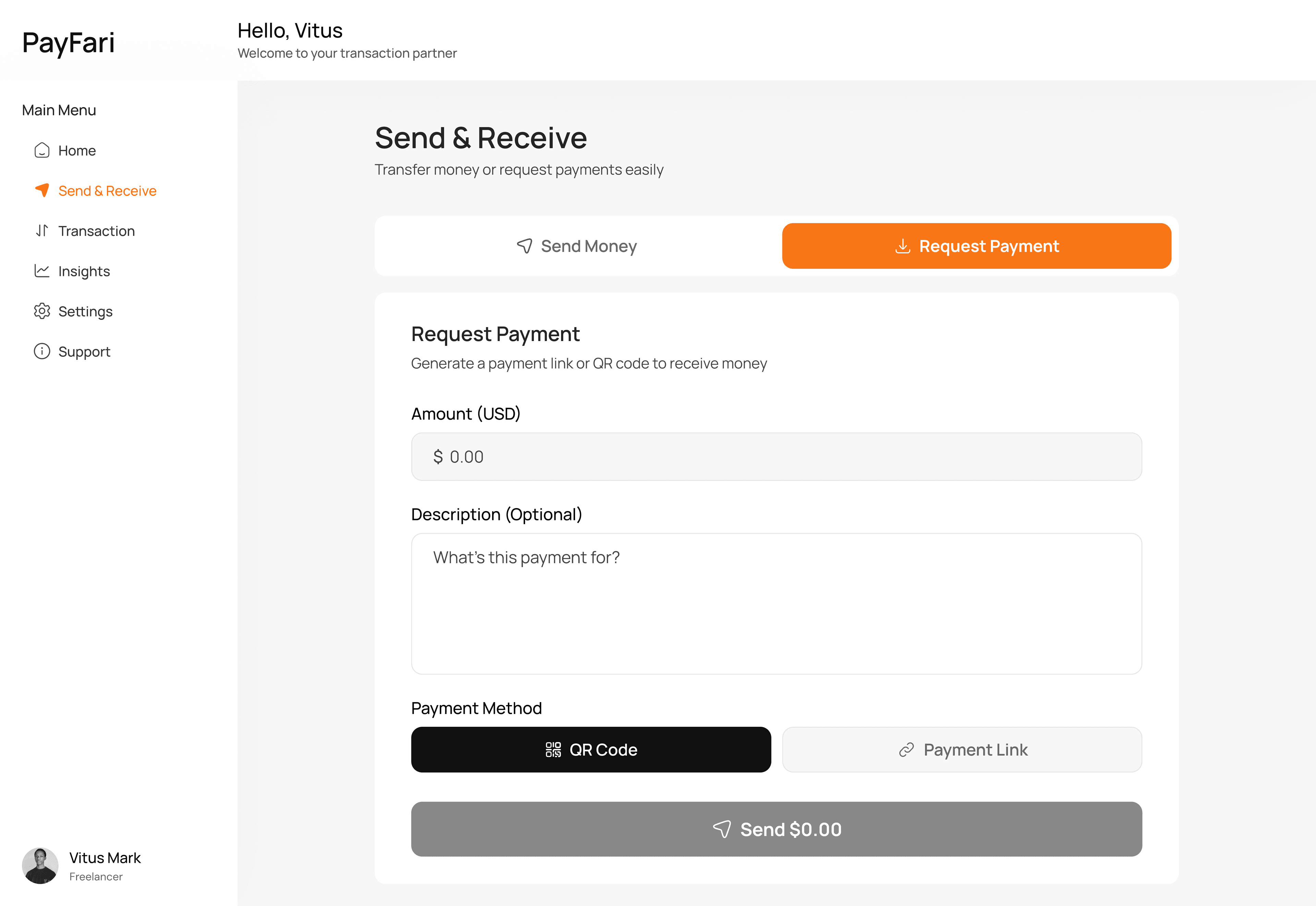Open Insights from the main menu
Image resolution: width=1316 pixels, height=906 pixels.
tap(84, 271)
